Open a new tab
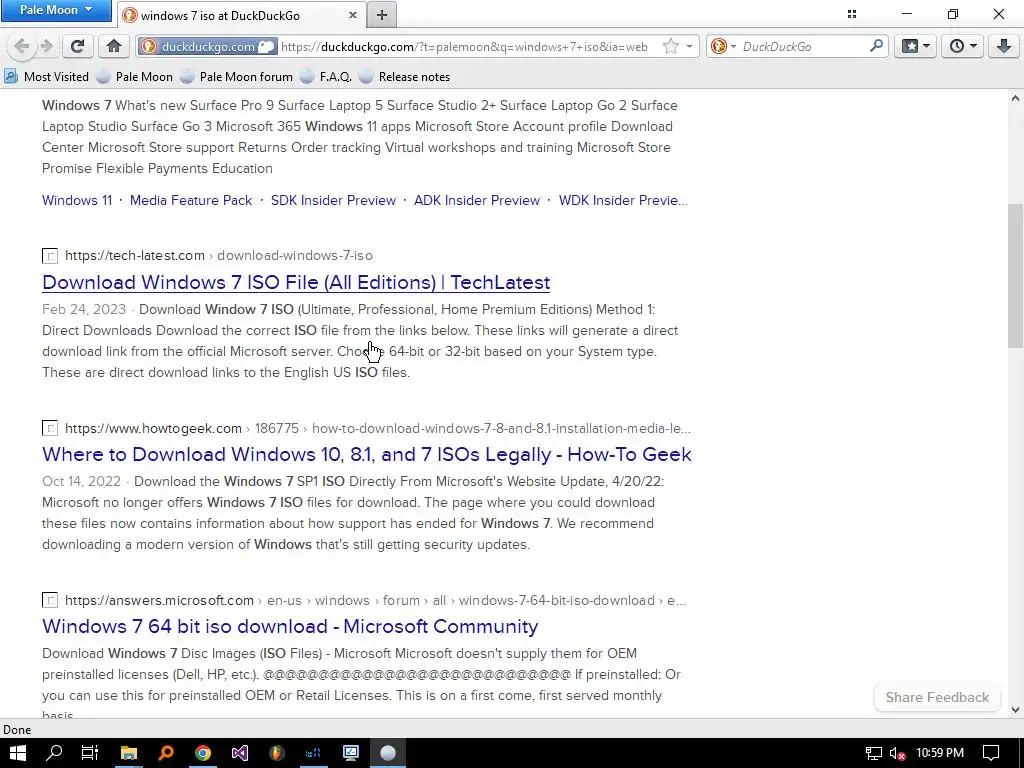The image size is (1024, 768). [382, 15]
